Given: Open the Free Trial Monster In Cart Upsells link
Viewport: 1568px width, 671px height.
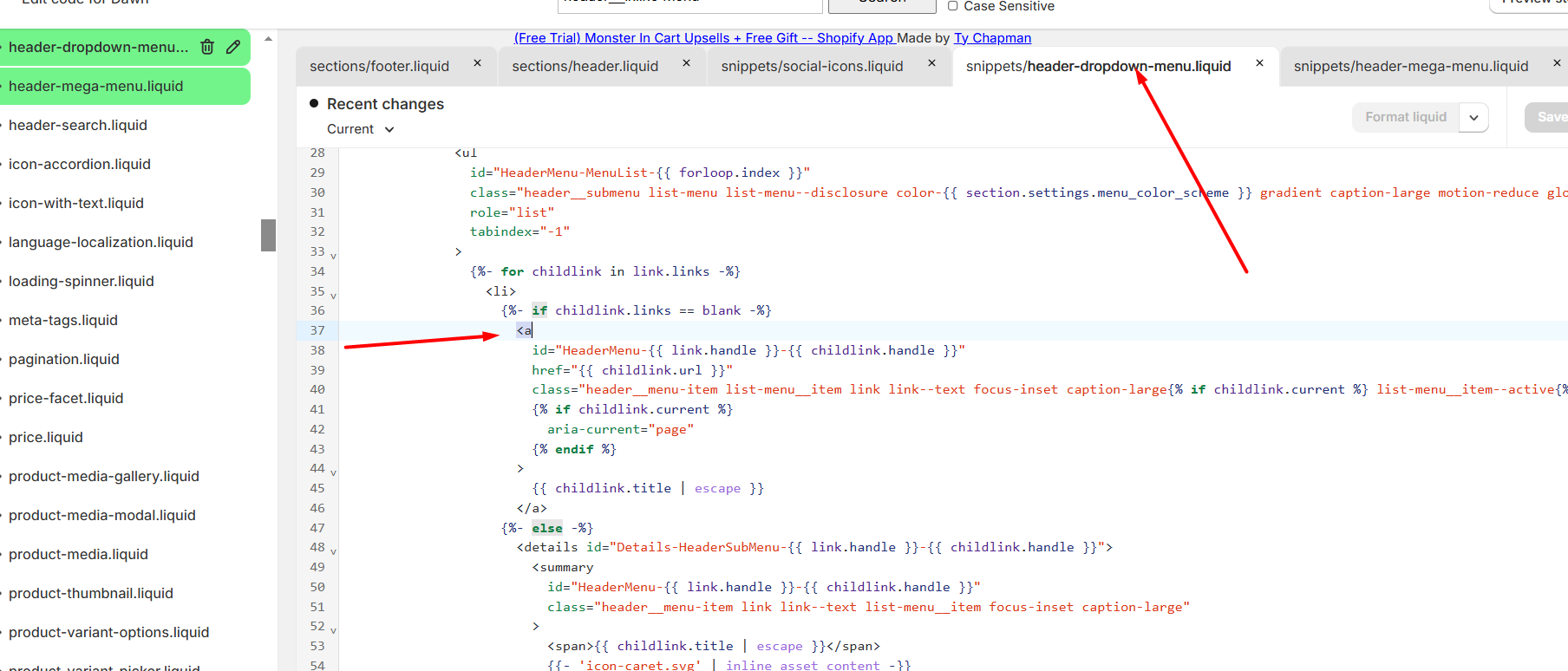Looking at the screenshot, I should 704,38.
